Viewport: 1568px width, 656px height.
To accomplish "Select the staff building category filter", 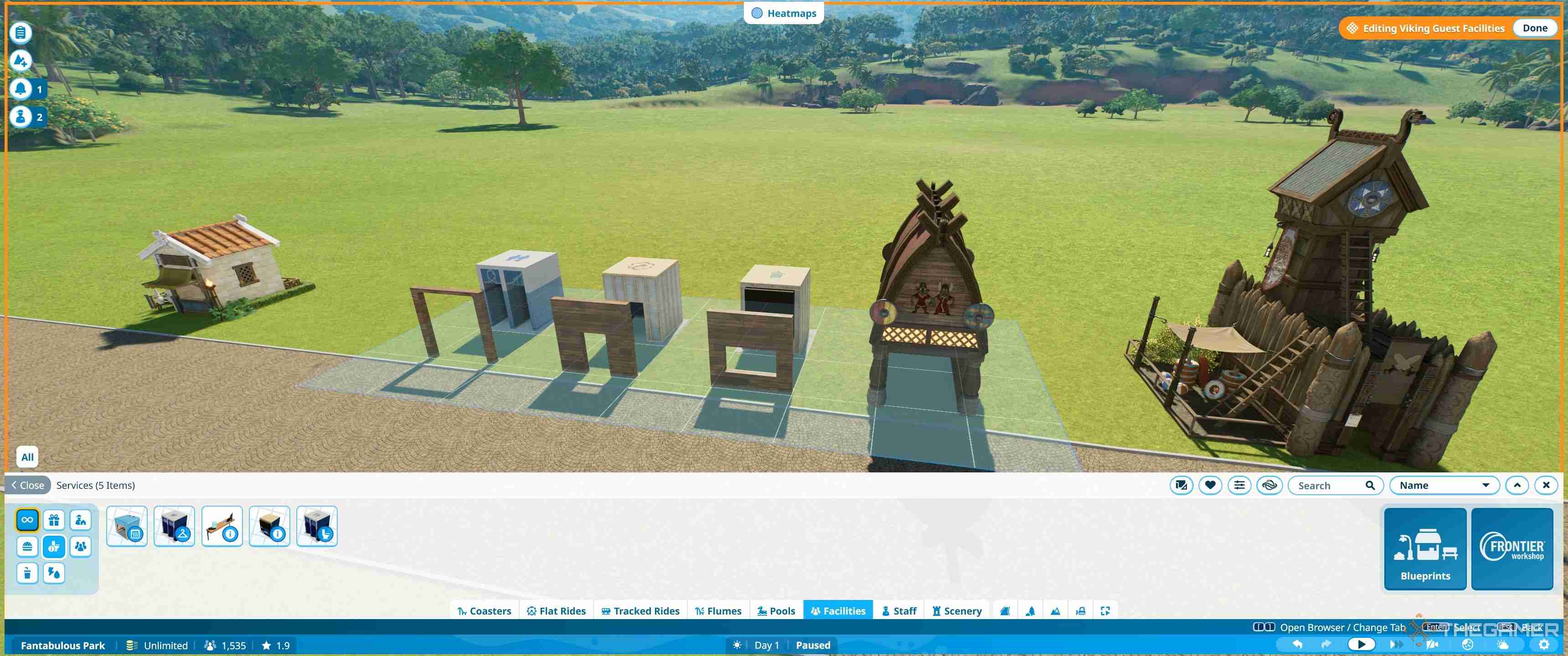I will (80, 520).
